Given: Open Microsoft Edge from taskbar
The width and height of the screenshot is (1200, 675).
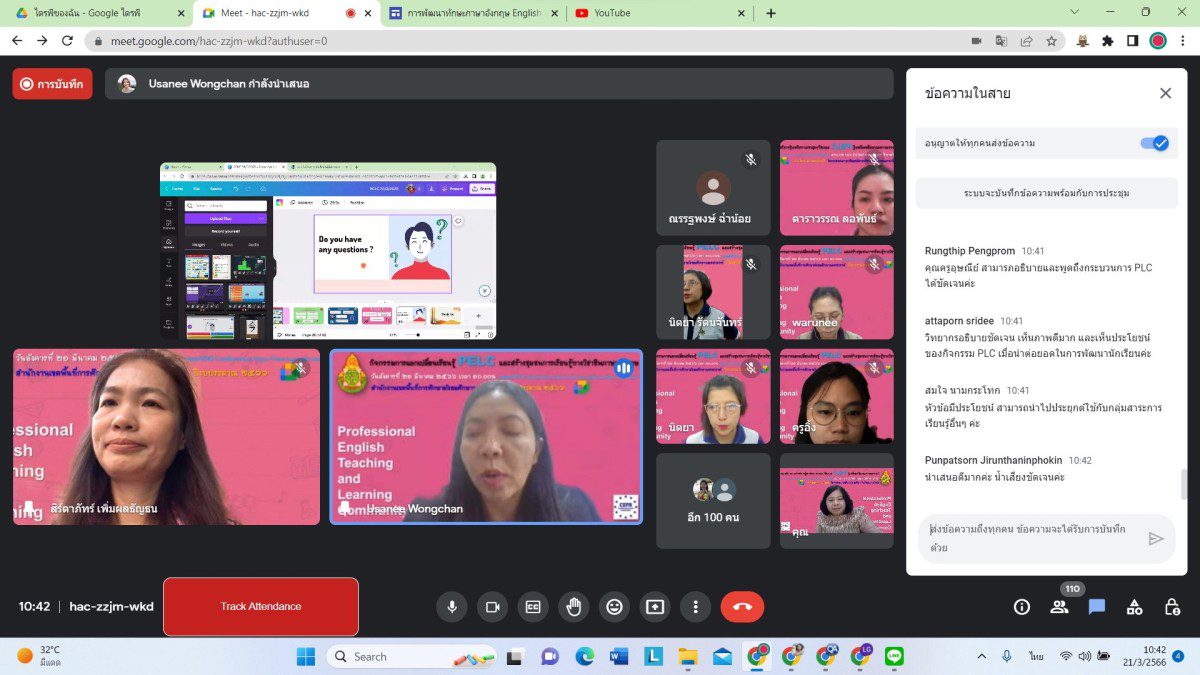Looking at the screenshot, I should click(x=584, y=656).
